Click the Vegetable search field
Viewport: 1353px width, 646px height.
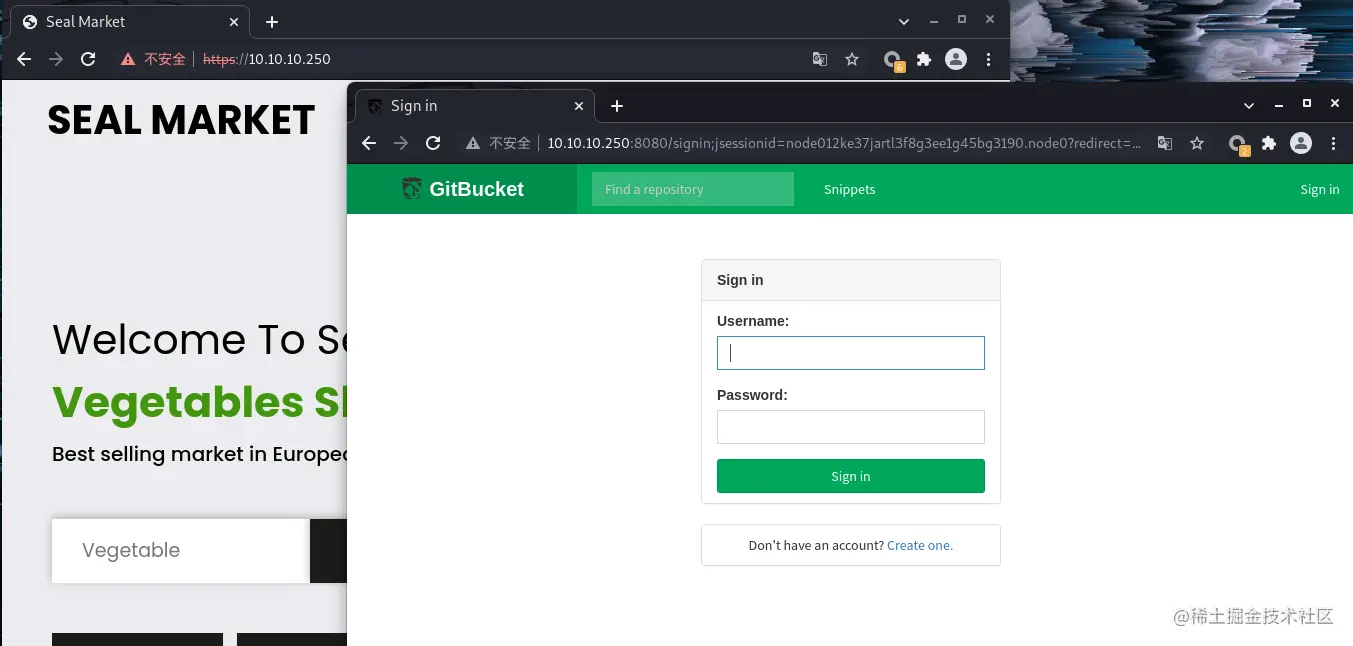pos(180,551)
